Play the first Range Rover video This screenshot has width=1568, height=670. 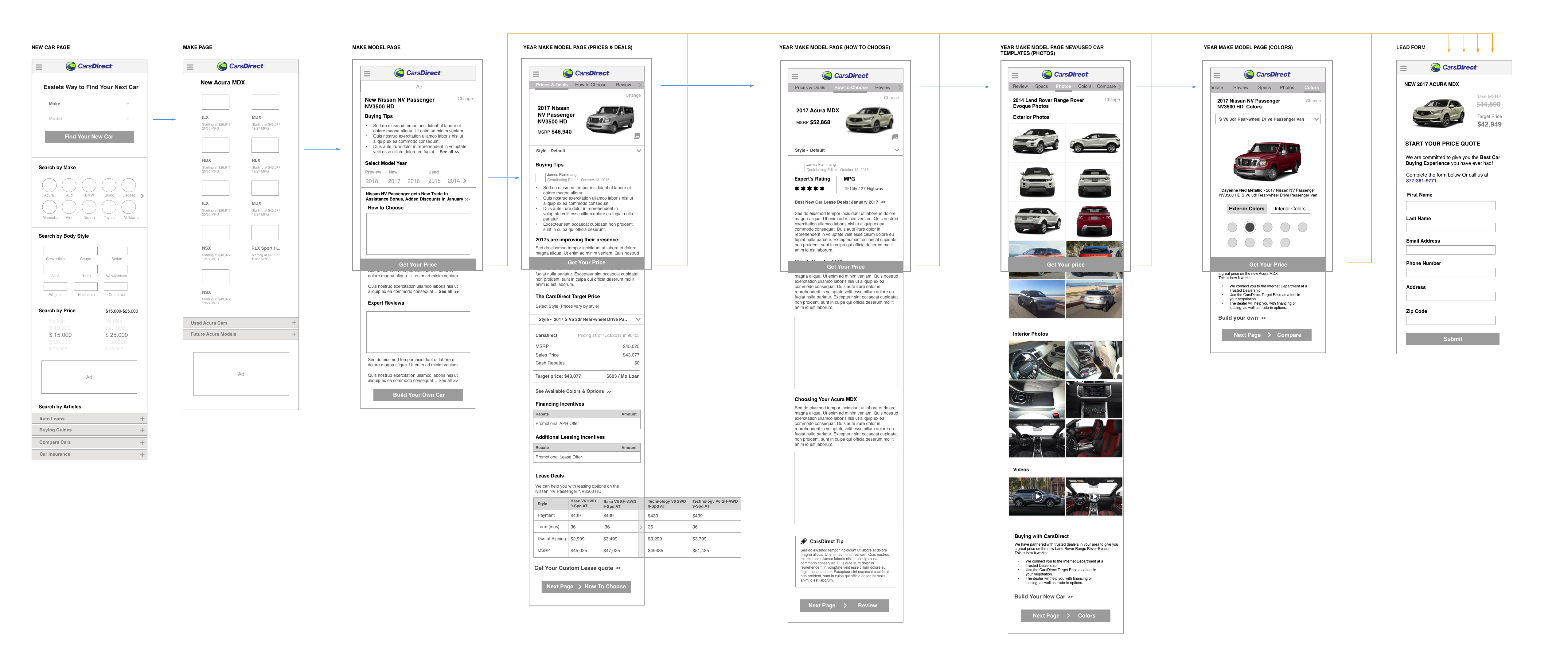coord(1037,497)
